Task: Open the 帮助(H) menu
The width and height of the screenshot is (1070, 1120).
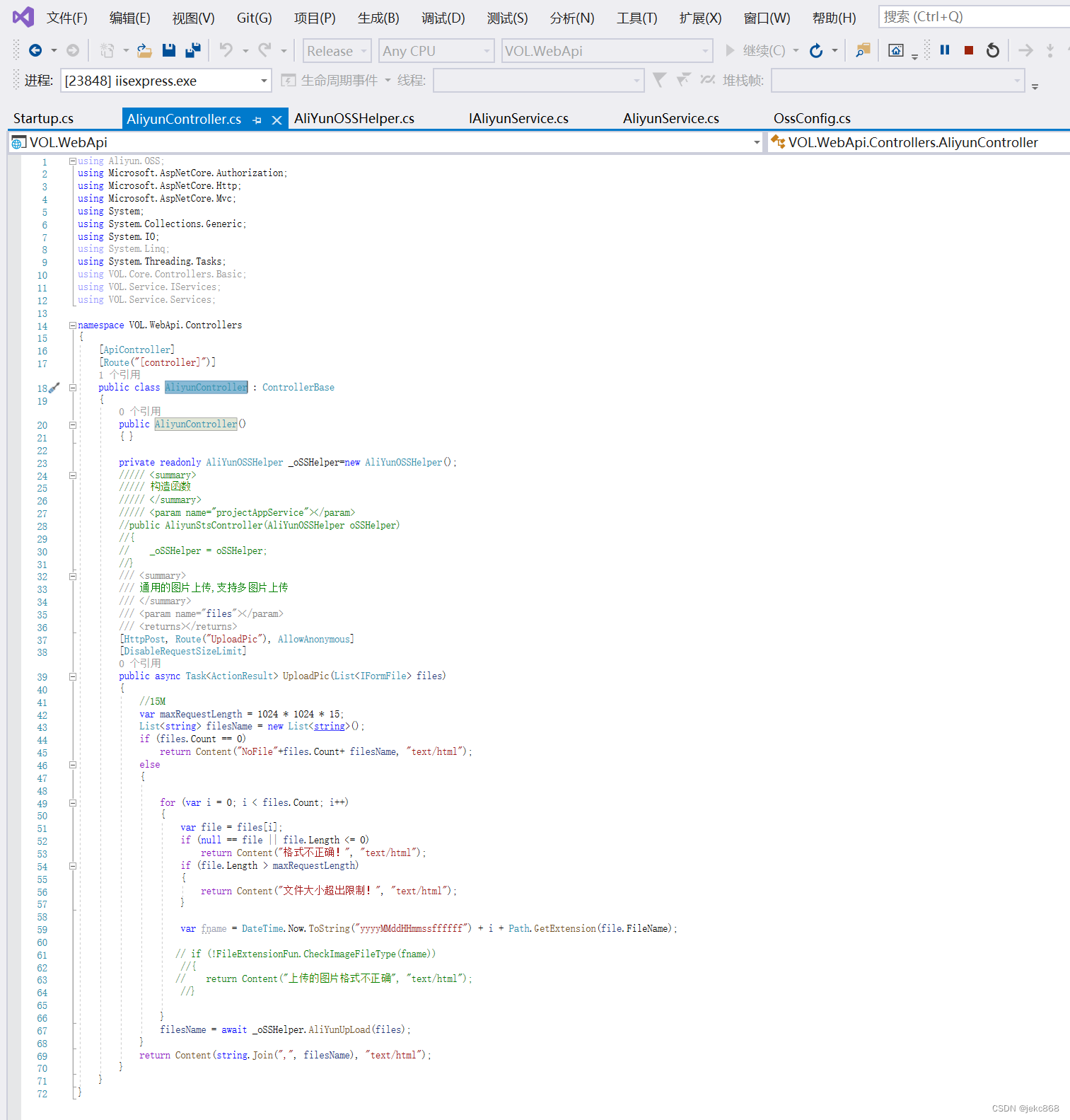Action: pyautogui.click(x=835, y=18)
